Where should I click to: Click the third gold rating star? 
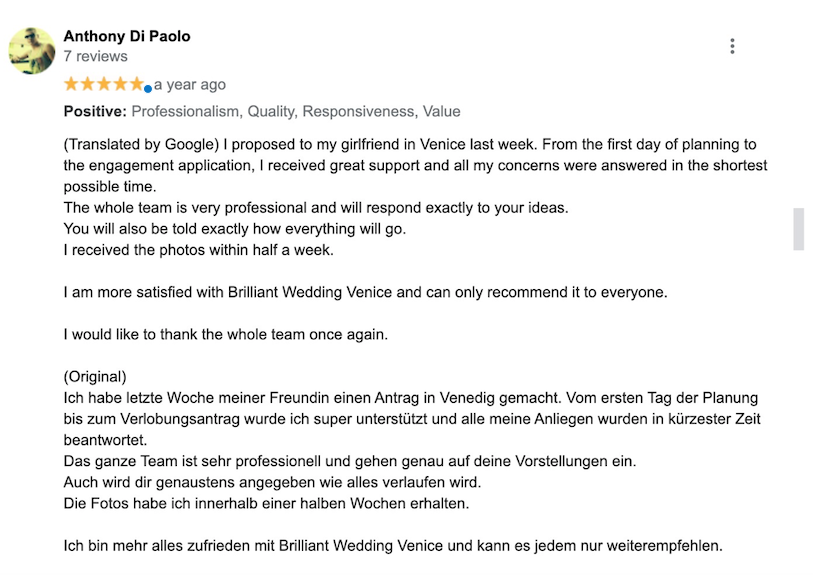[x=104, y=84]
